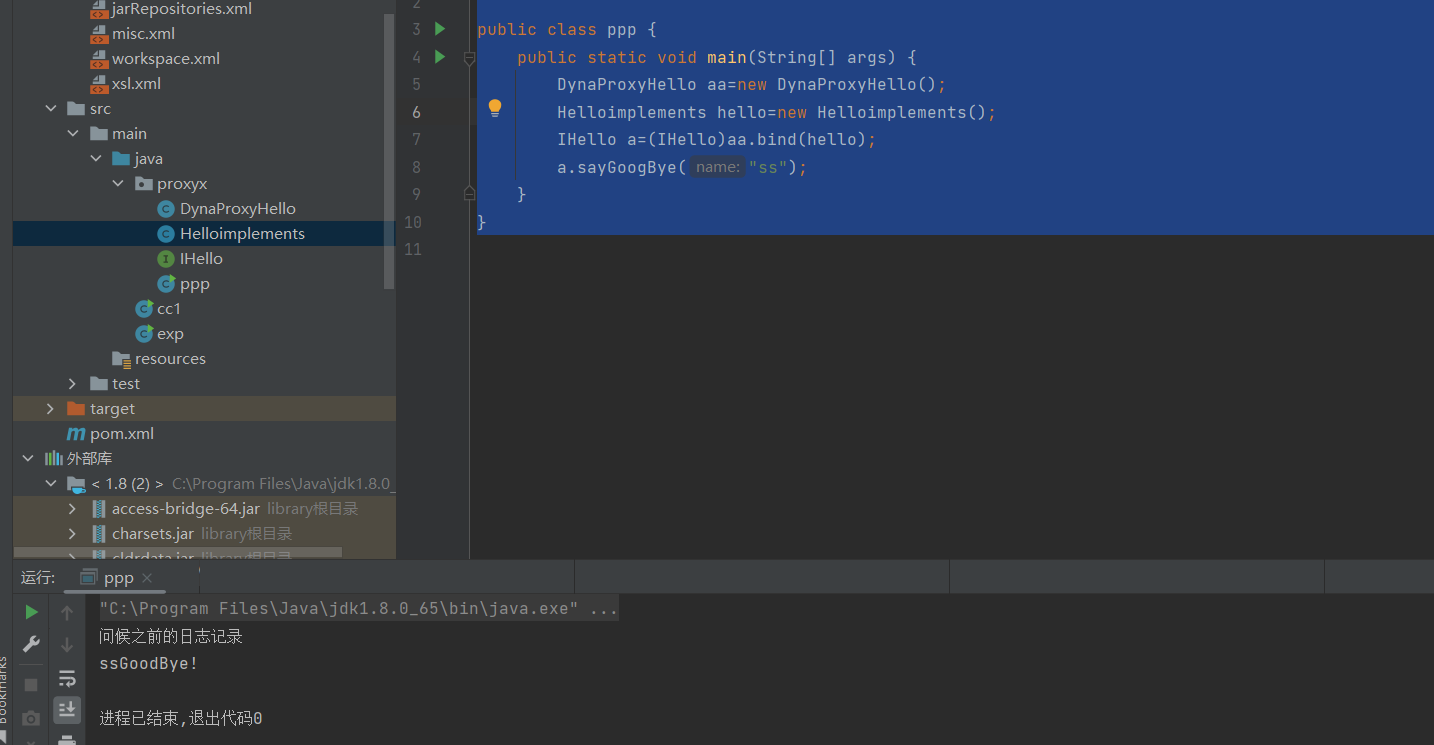
Task: Click the down arrow in run console
Action: point(67,645)
